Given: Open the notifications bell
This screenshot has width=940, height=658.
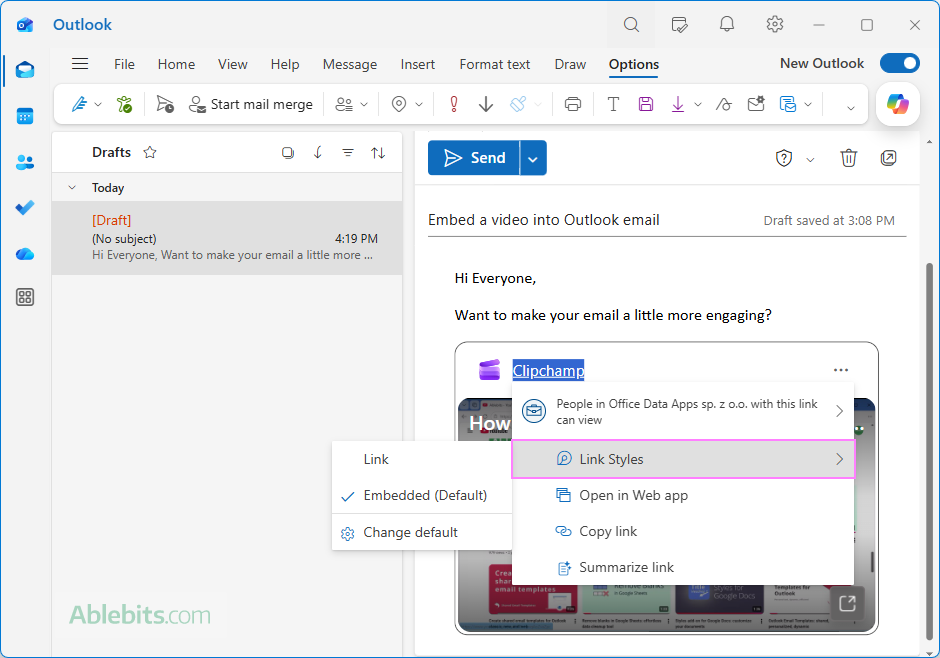Looking at the screenshot, I should (727, 24).
